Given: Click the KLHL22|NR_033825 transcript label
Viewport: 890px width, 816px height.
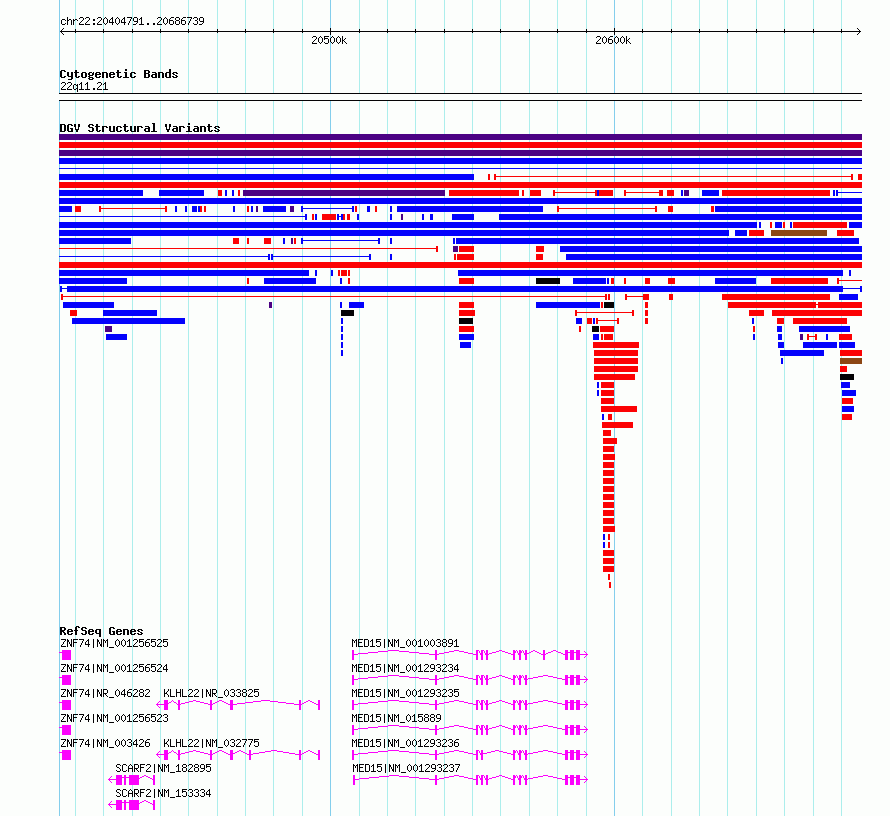Looking at the screenshot, I should pyautogui.click(x=211, y=693).
